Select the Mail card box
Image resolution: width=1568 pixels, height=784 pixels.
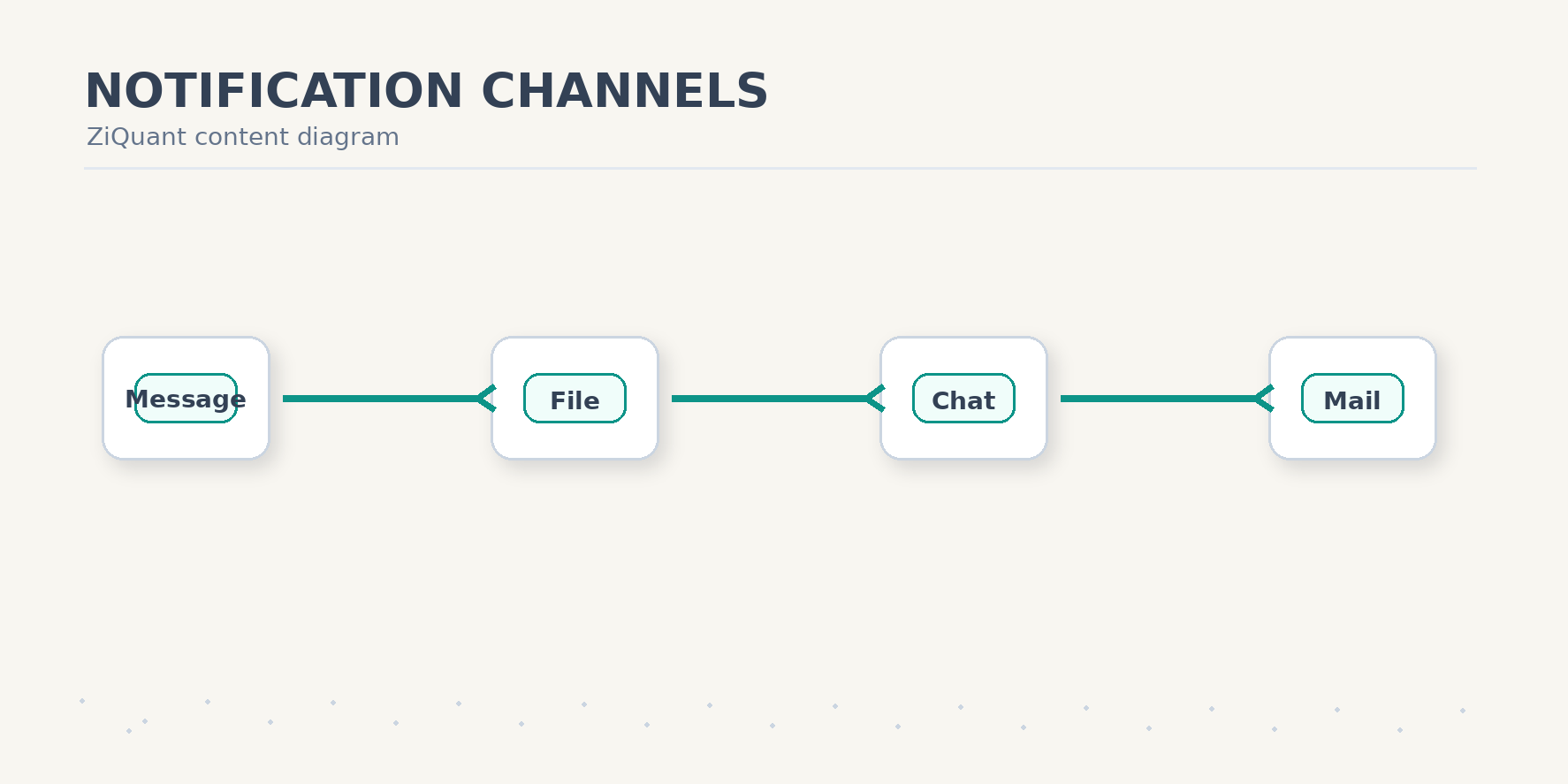coord(1352,398)
